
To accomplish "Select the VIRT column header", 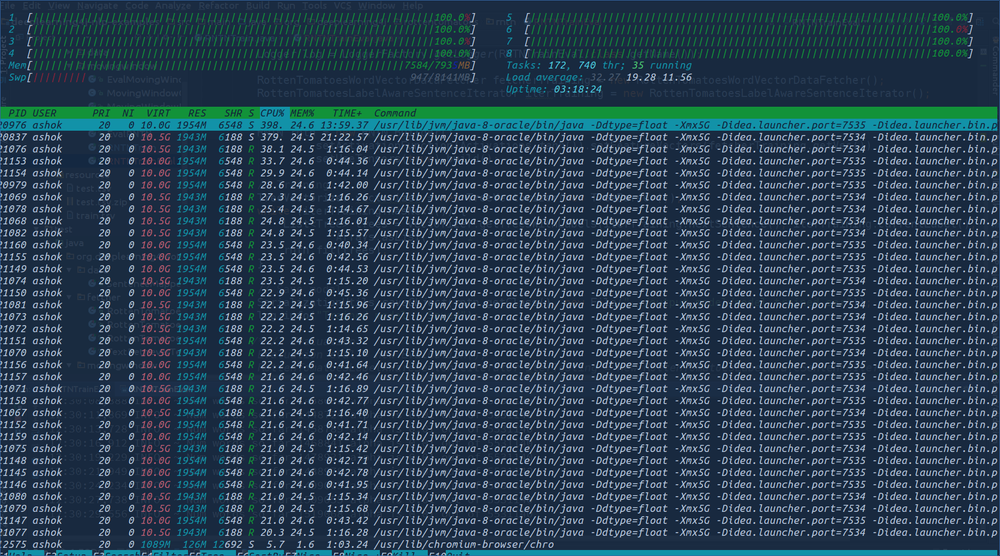I will (158, 113).
